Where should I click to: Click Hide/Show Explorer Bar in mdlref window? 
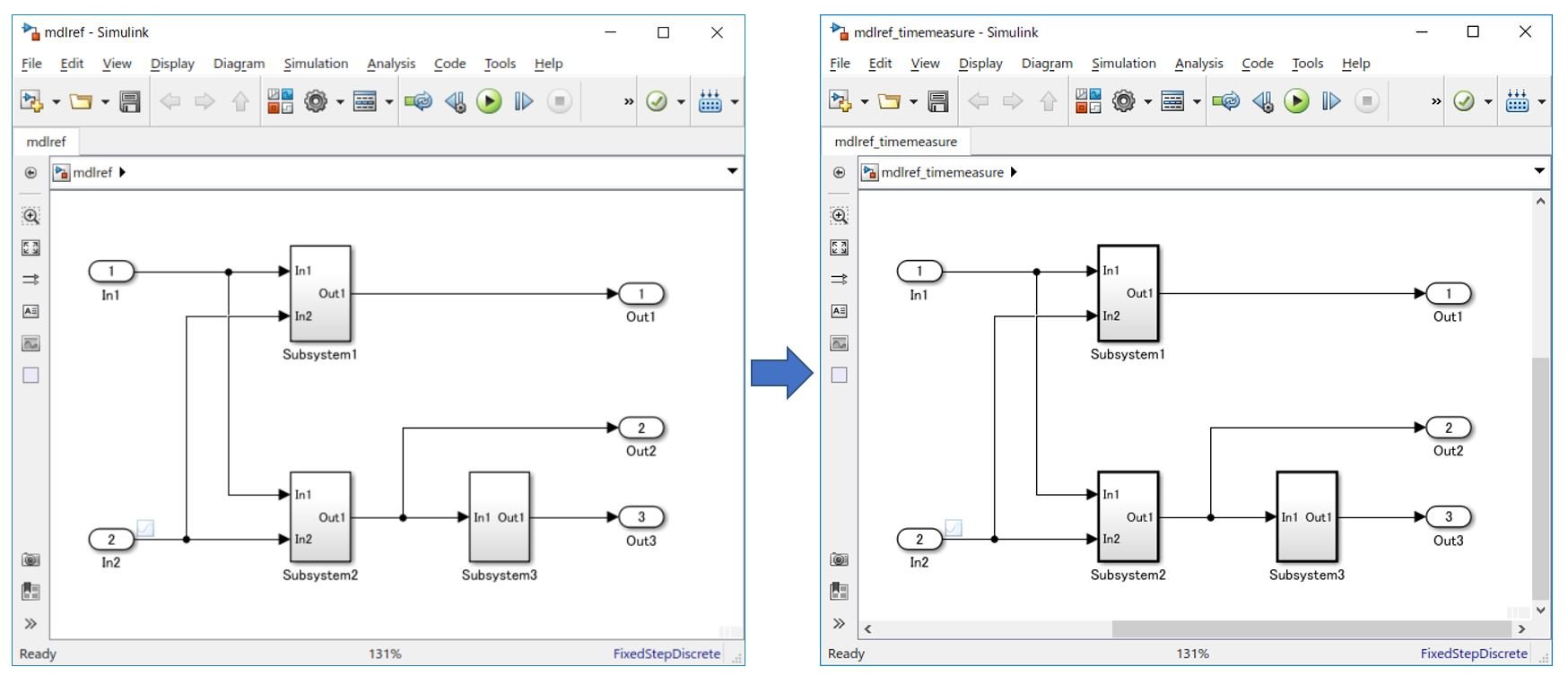[30, 172]
